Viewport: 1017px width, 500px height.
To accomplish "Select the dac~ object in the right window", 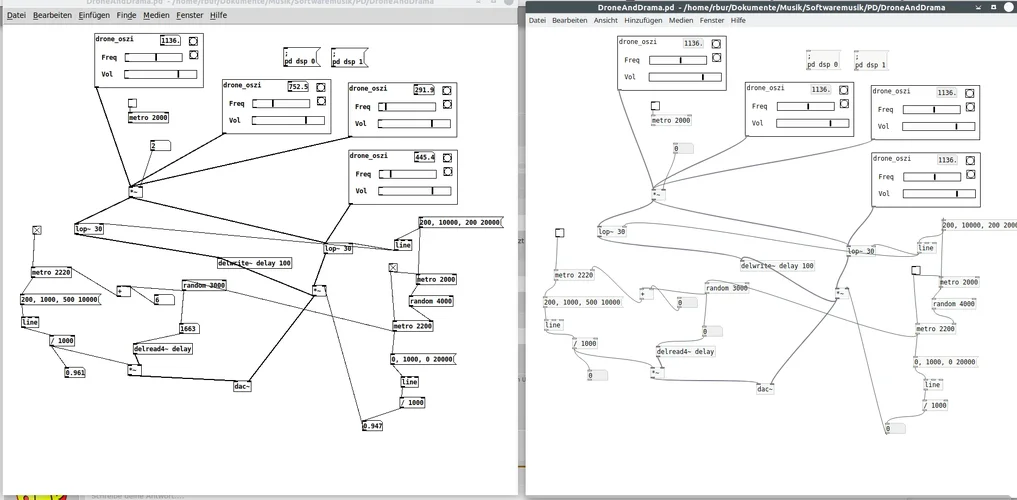I will pos(765,389).
